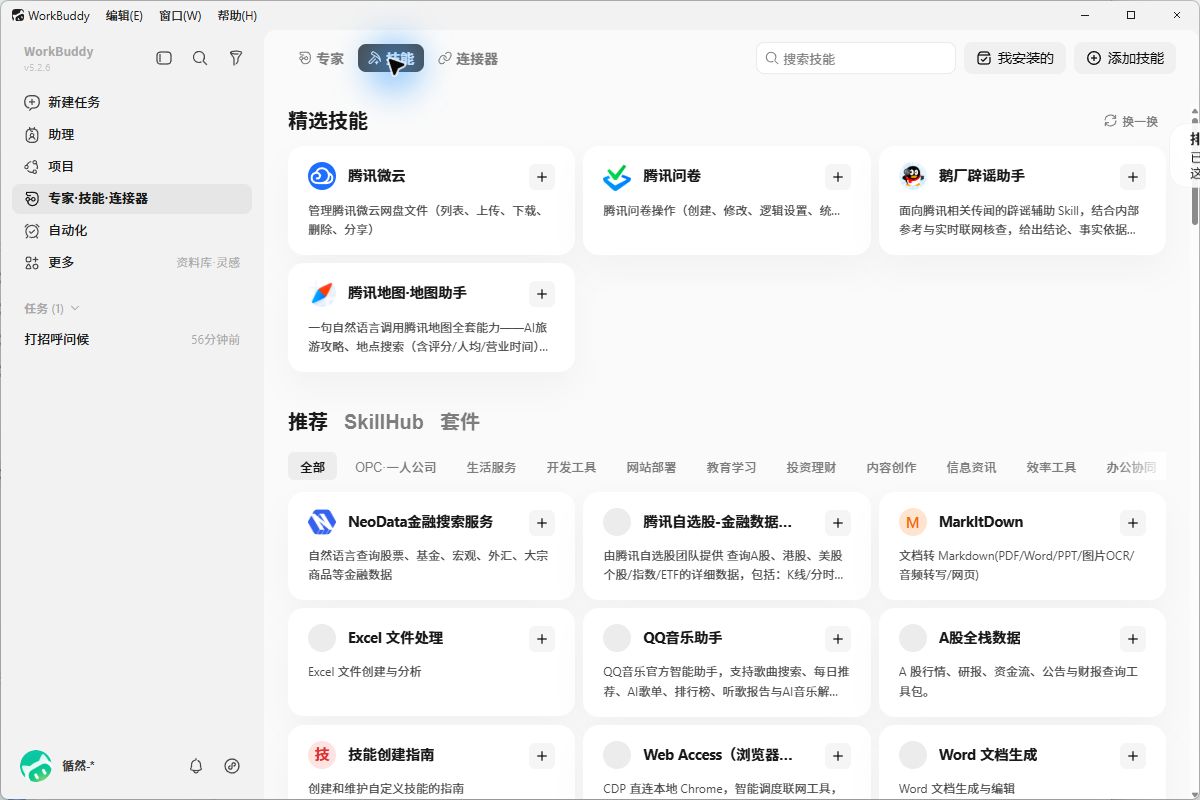This screenshot has height=800, width=1200.
Task: Select the 套件 tab
Action: 460,422
